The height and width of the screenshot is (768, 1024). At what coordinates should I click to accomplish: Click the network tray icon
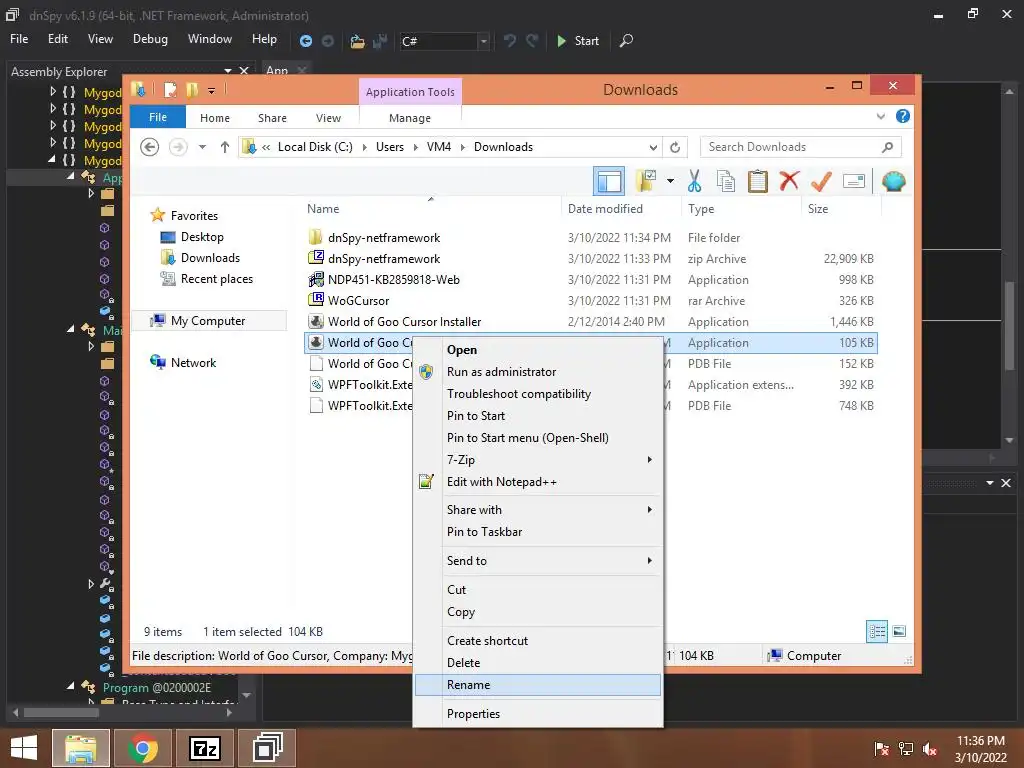(906, 749)
